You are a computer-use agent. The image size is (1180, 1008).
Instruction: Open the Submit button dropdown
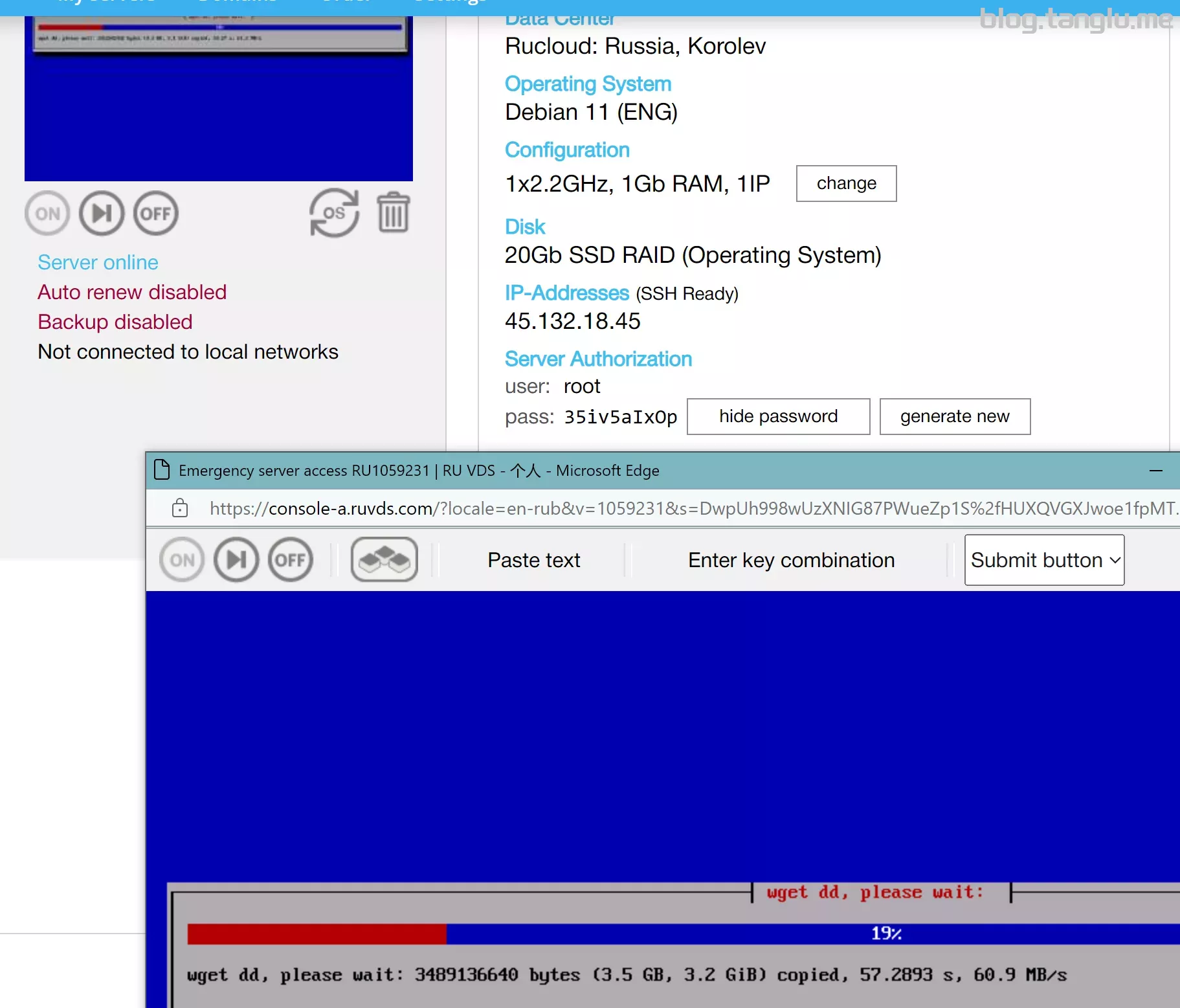pyautogui.click(x=1044, y=560)
